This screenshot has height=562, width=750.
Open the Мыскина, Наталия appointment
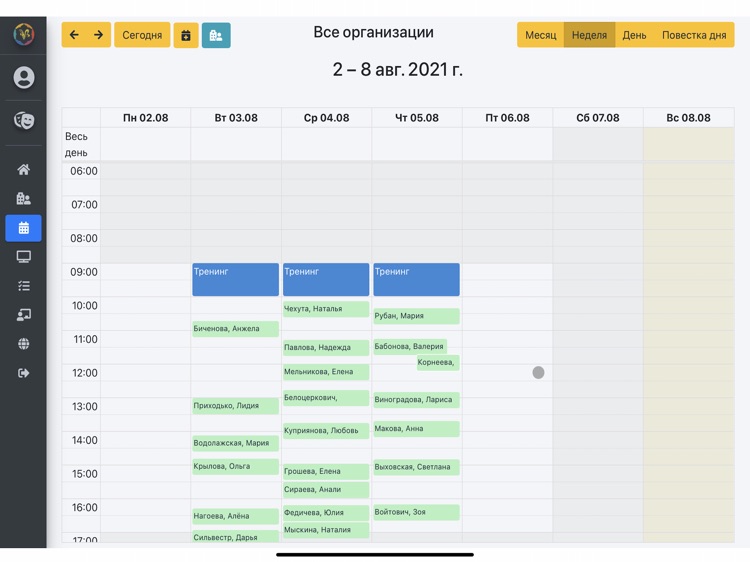(x=326, y=530)
